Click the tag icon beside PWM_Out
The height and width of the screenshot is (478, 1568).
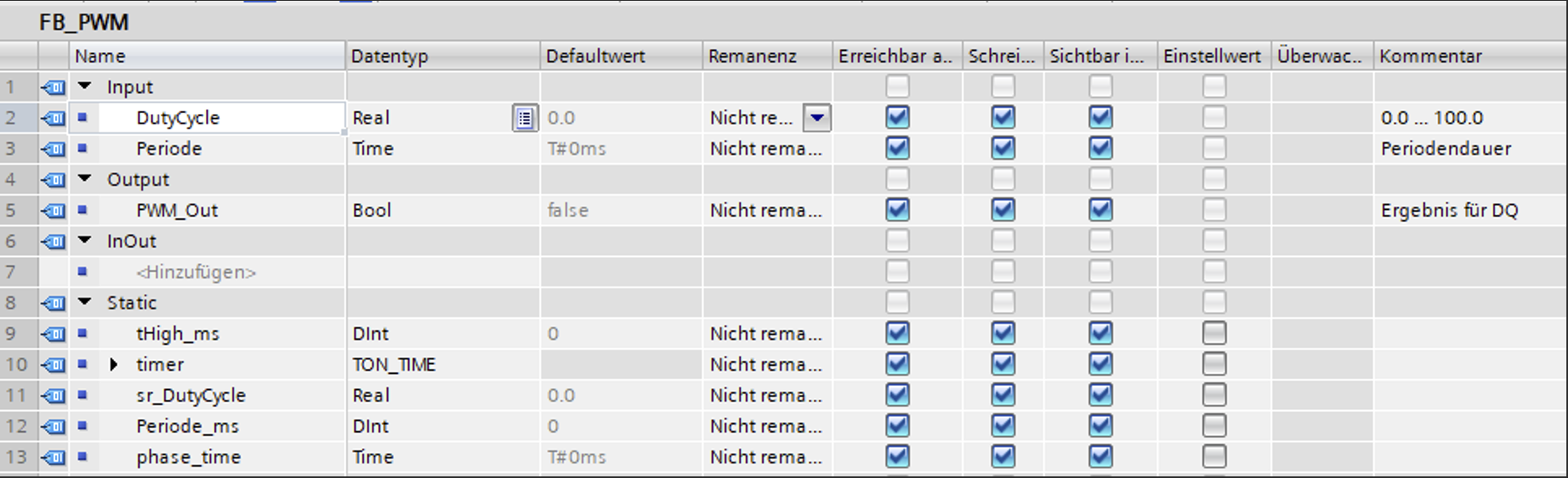(53, 211)
